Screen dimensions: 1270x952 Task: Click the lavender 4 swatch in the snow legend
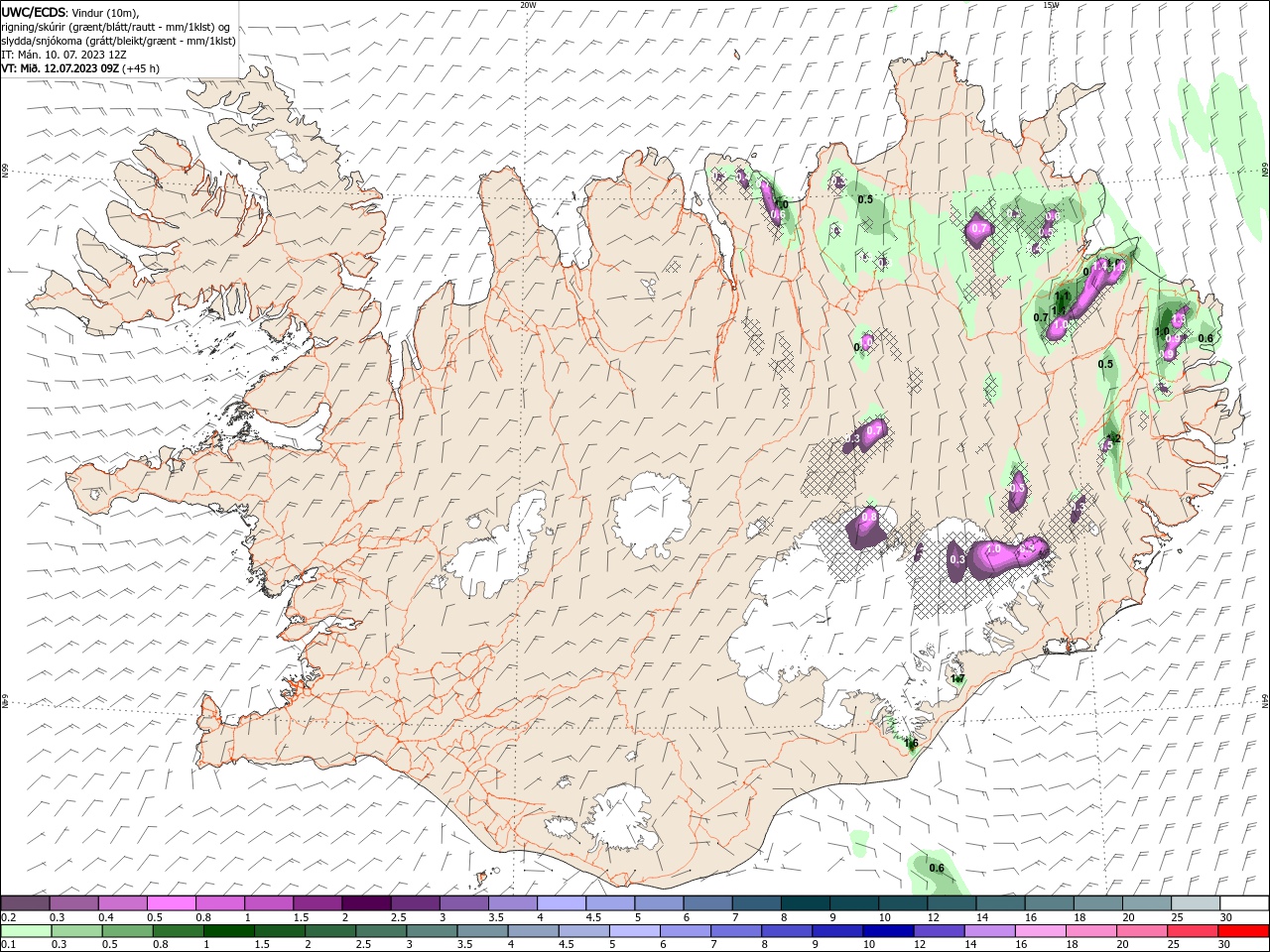[561, 903]
